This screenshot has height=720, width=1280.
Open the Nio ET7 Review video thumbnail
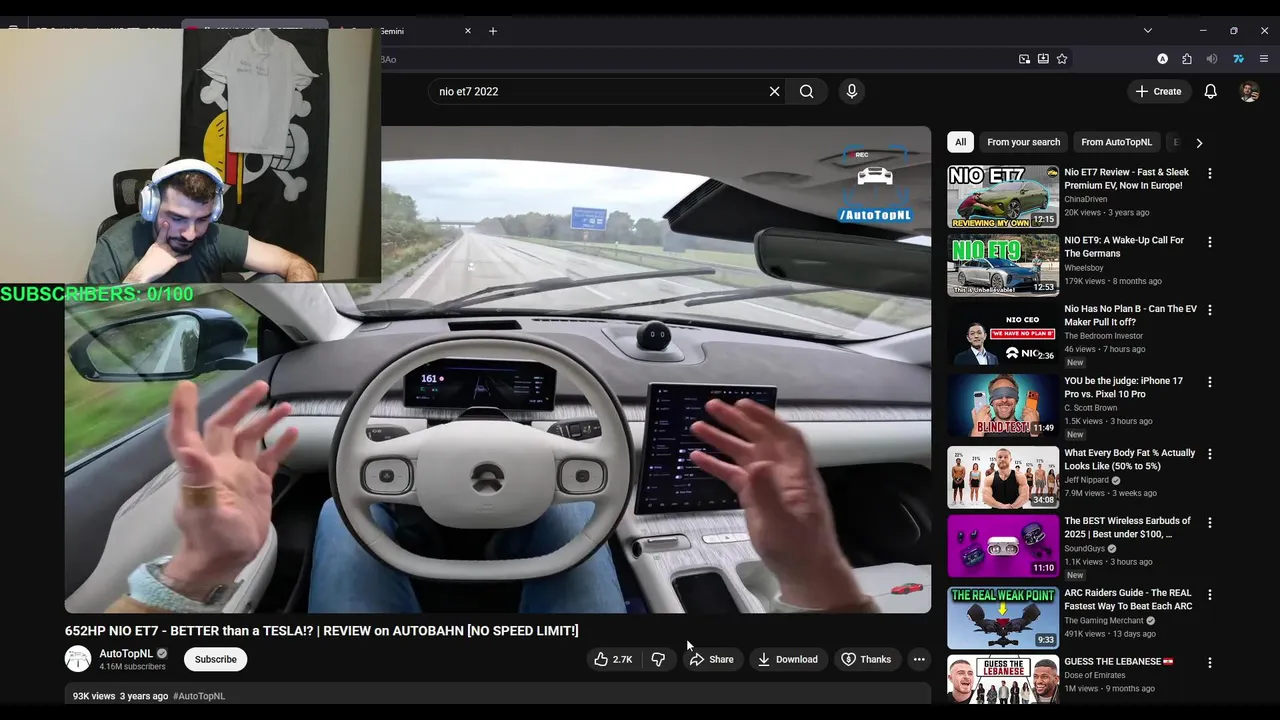1003,197
